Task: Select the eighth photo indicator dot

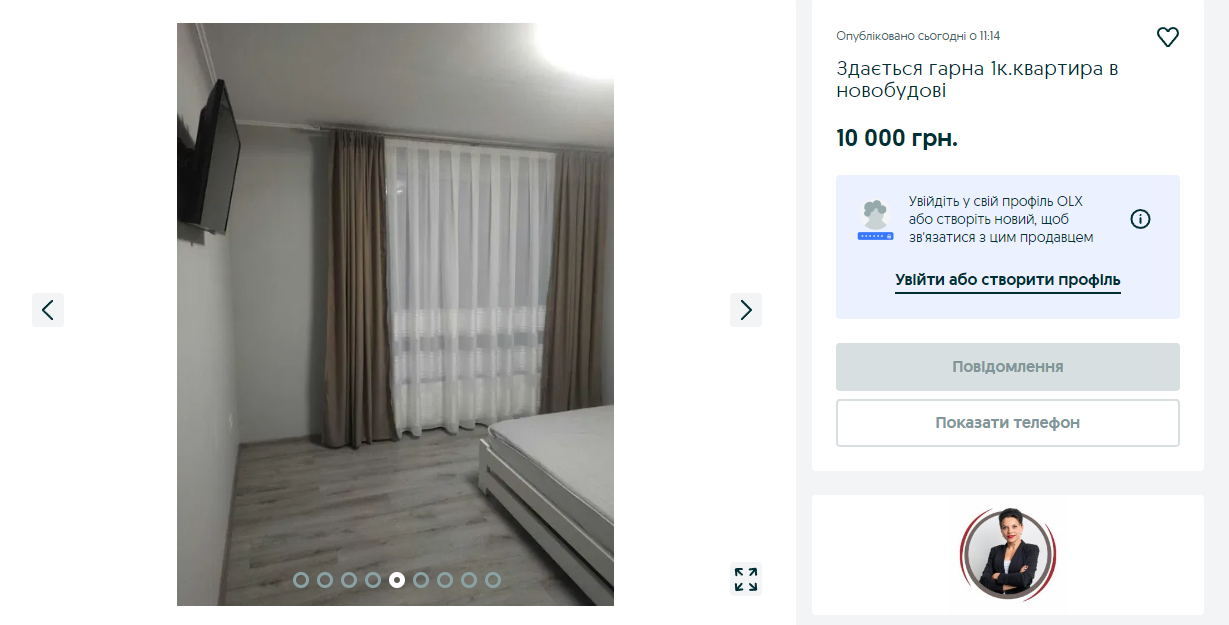Action: 469,579
